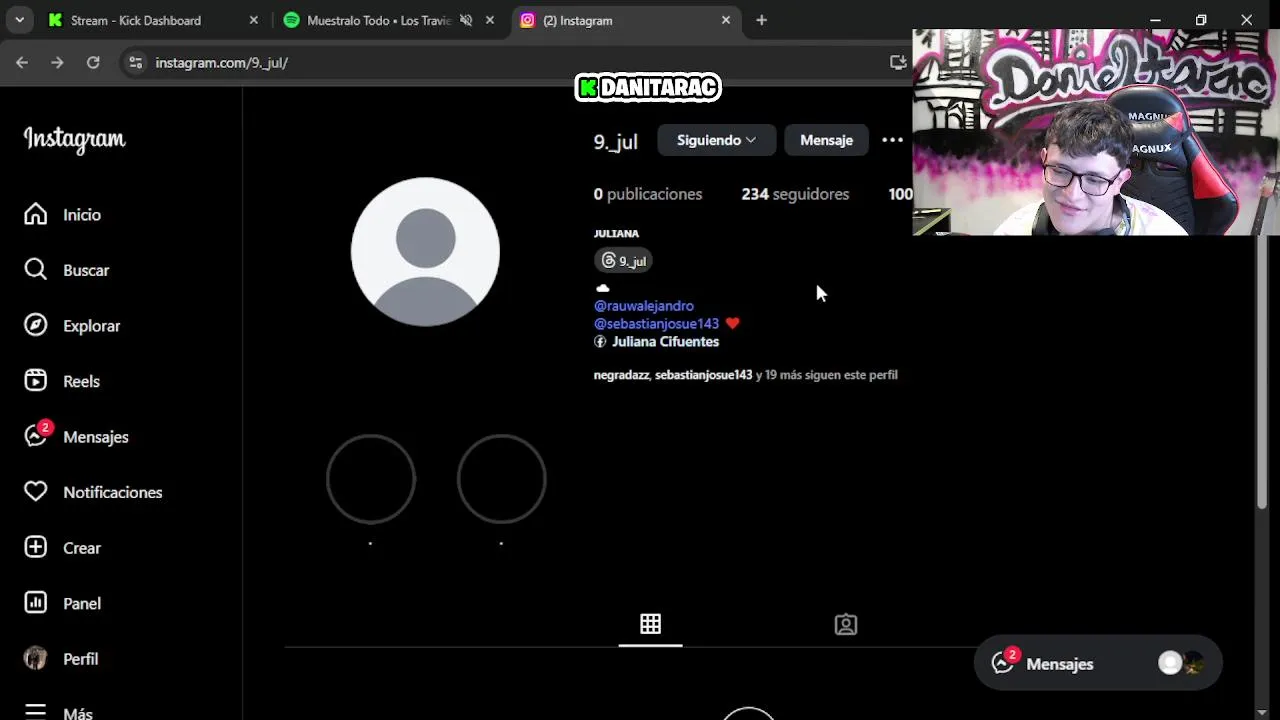Click the address bar URL
1280x720 pixels.
point(221,62)
